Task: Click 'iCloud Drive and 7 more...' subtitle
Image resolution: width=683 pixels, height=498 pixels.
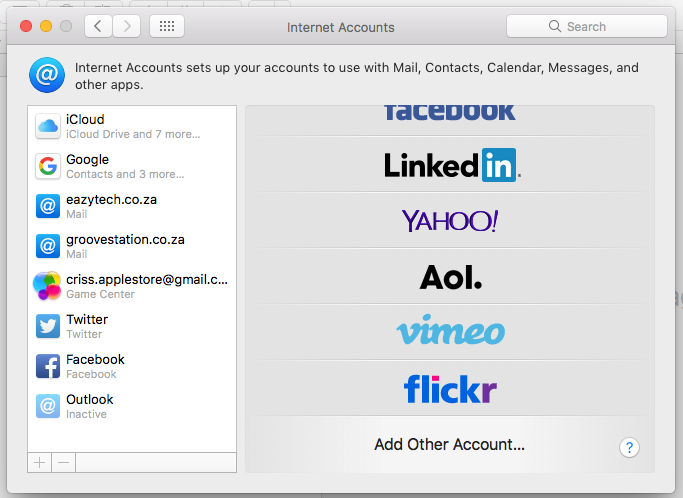Action: [133, 134]
